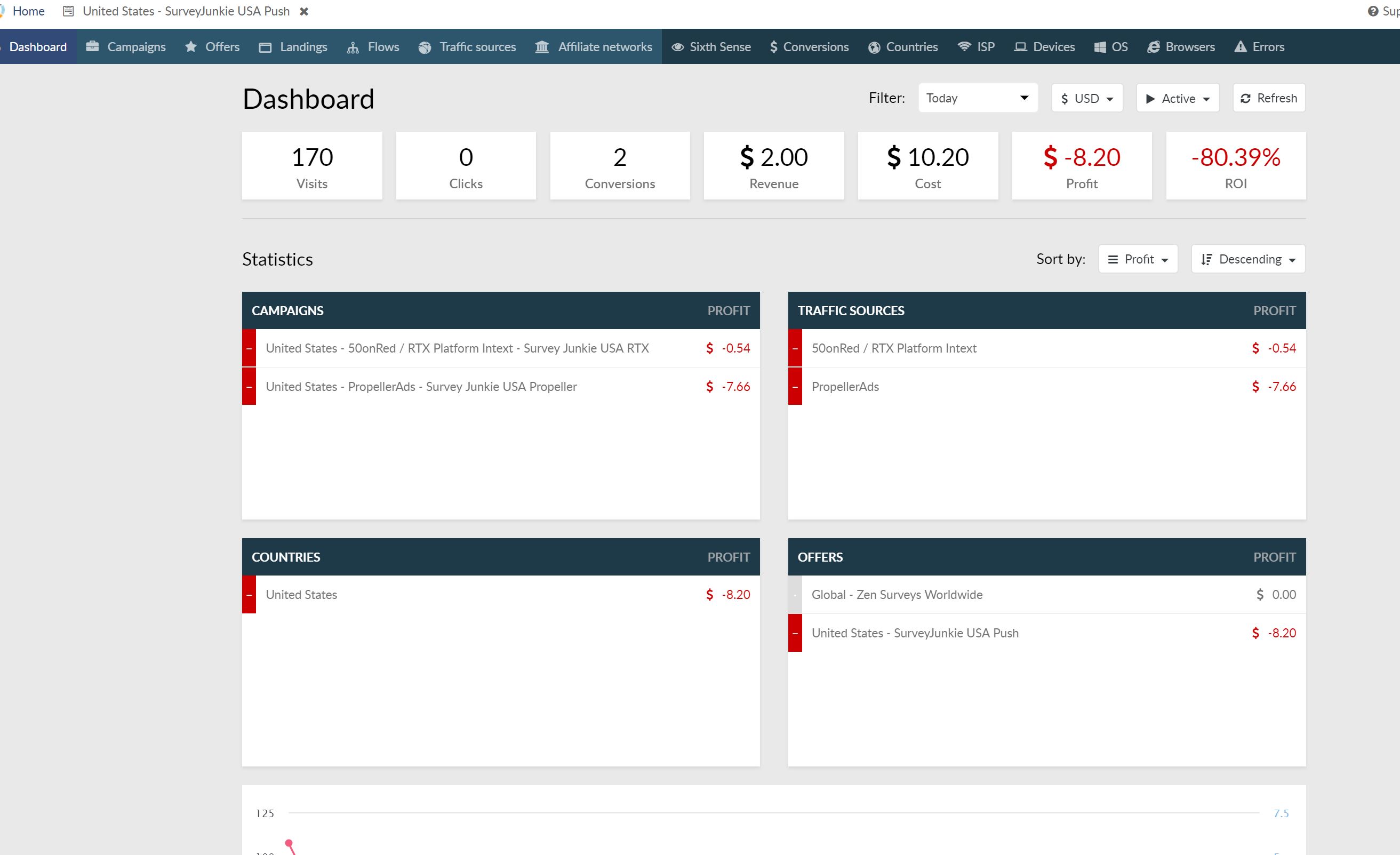Click the ISP wifi icon

pyautogui.click(x=964, y=46)
